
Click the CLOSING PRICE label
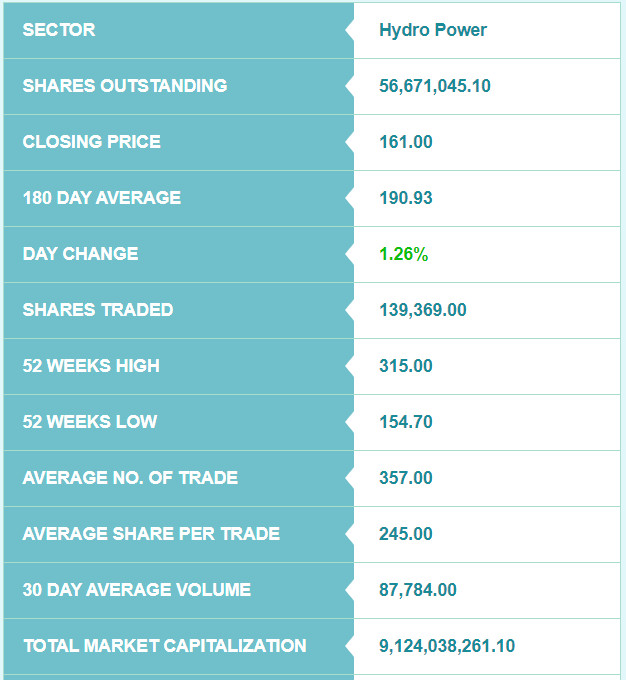92,142
